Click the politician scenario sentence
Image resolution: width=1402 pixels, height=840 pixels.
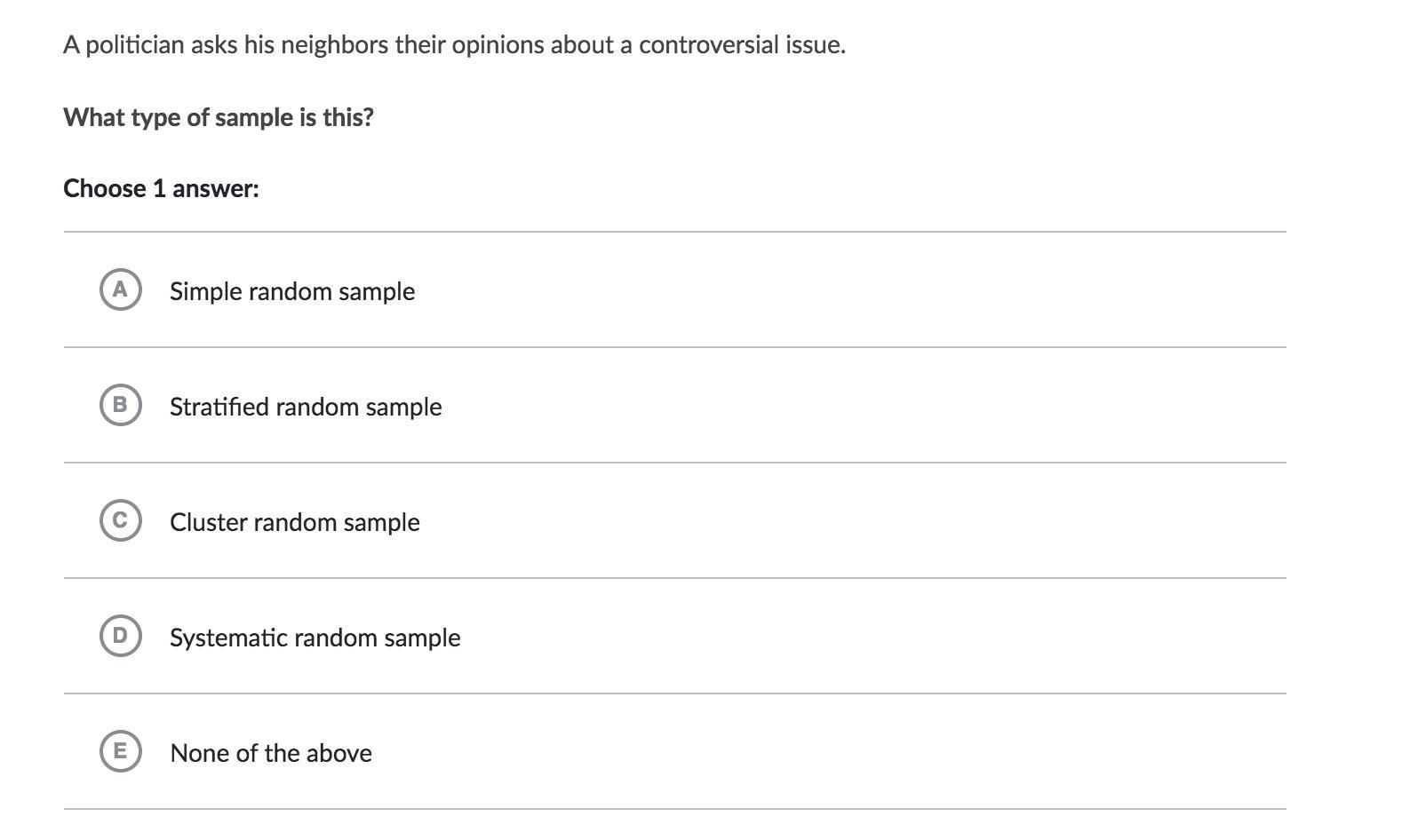pos(454,44)
